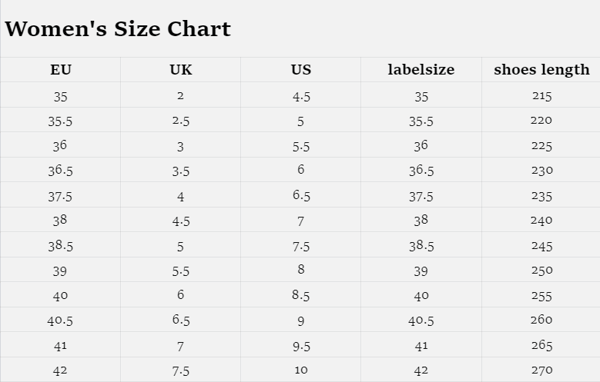The image size is (600, 382).
Task: Select US size 9 cell
Action: (x=301, y=321)
